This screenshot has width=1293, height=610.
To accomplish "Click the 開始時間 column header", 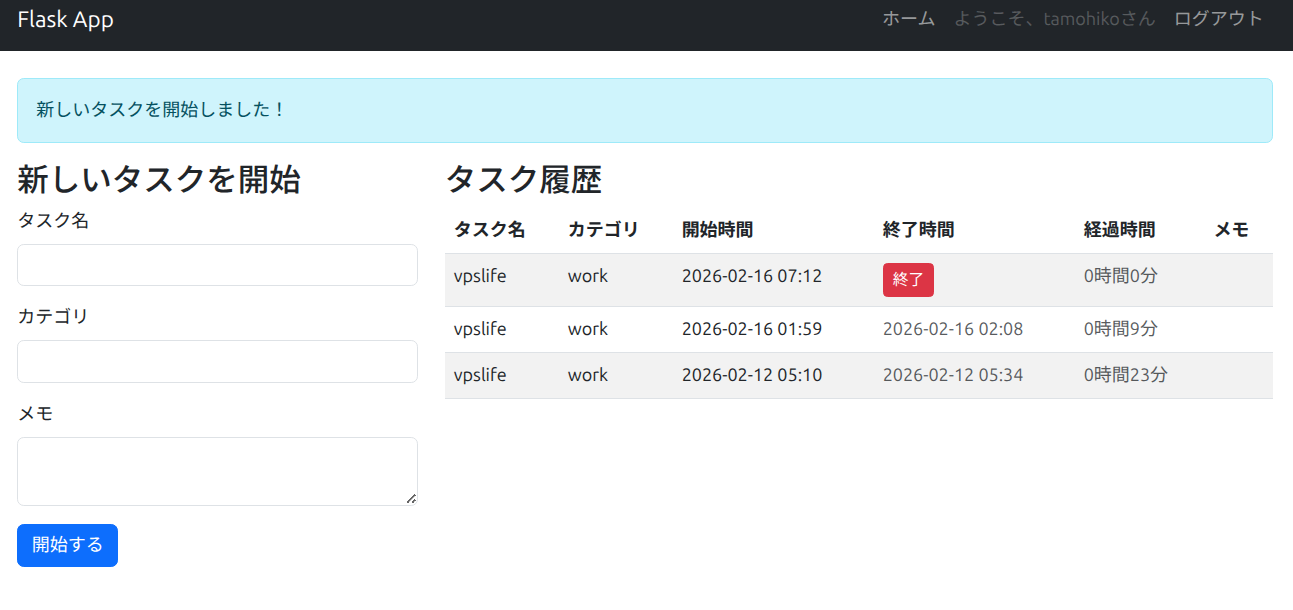I will (x=717, y=230).
